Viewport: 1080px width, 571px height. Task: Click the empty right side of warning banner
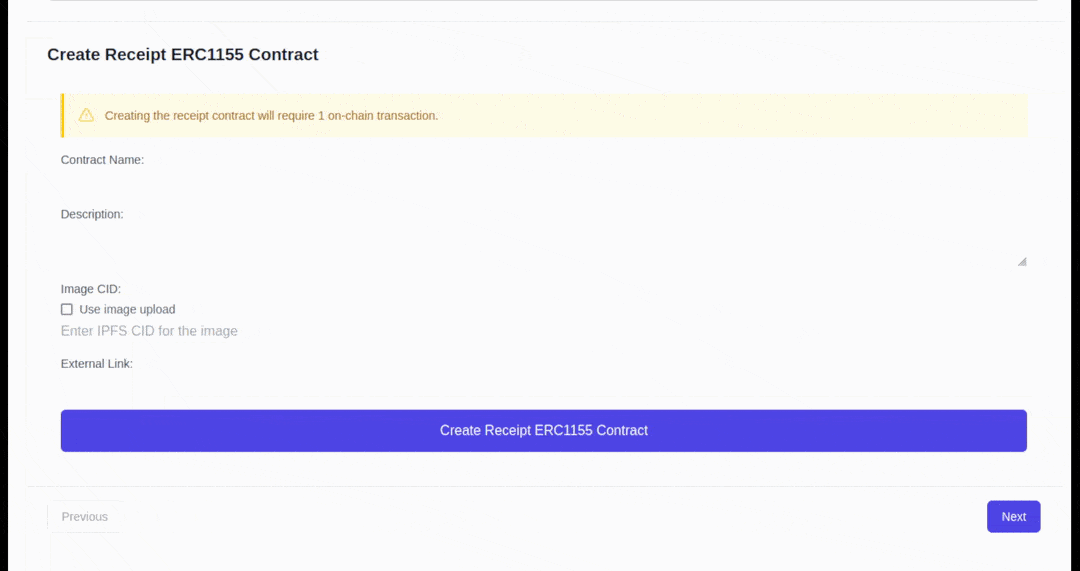(800, 115)
